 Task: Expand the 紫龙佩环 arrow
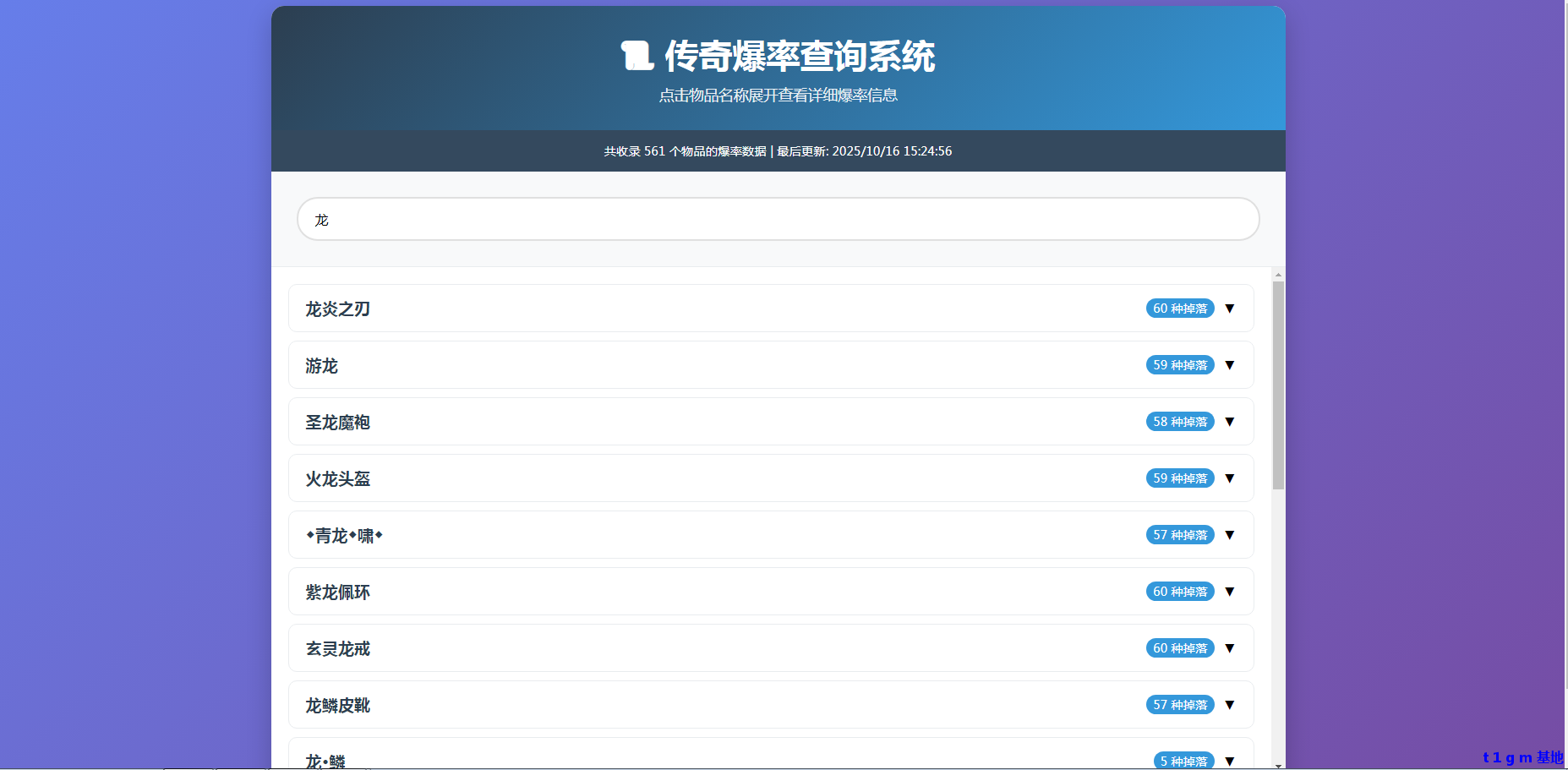click(x=1230, y=592)
